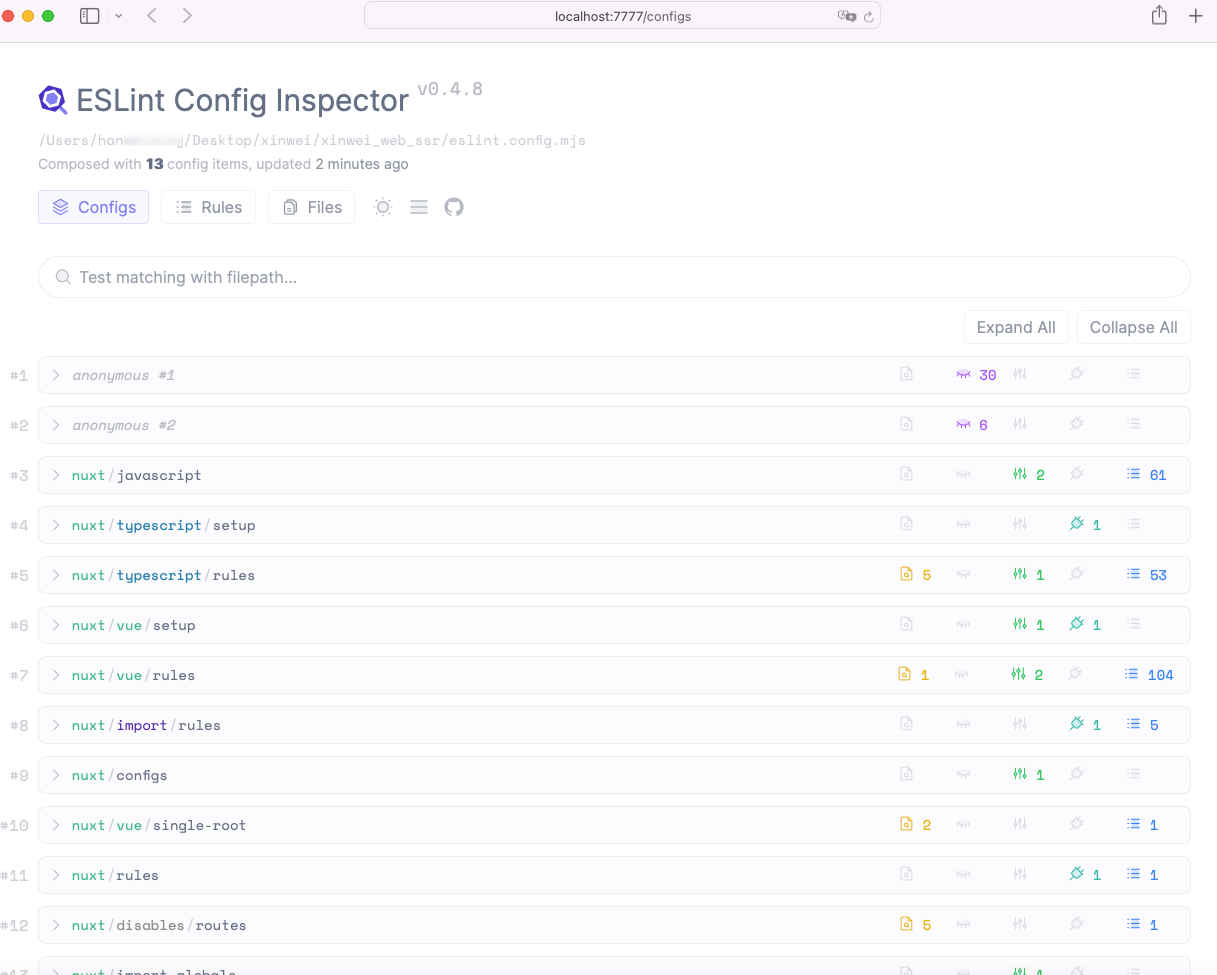Expand the nuxt/rules config chevron
Viewport: 1217px width, 975px height.
[x=56, y=875]
